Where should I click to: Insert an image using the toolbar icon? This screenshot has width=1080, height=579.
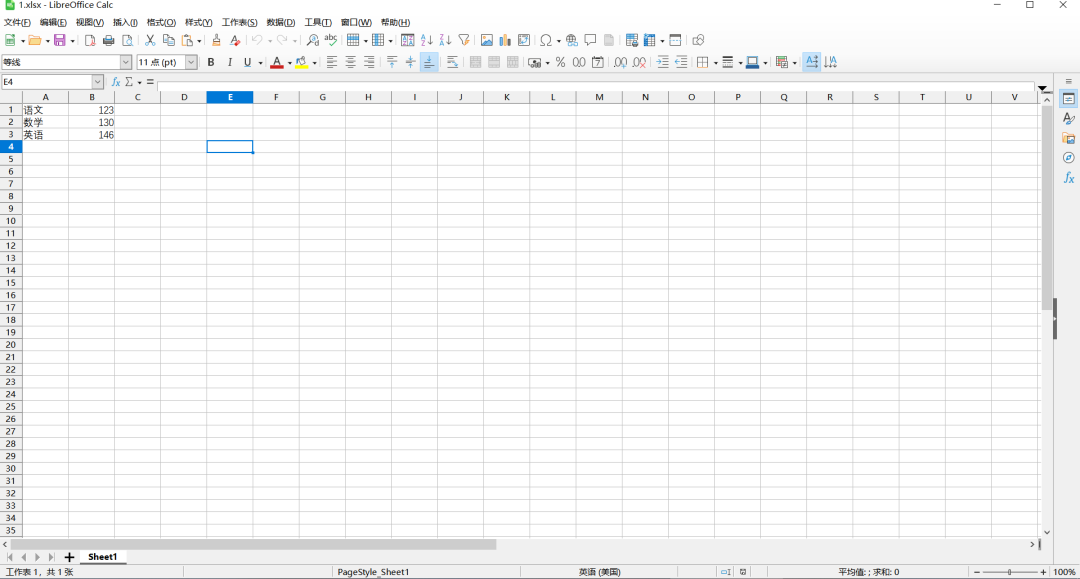click(x=486, y=41)
